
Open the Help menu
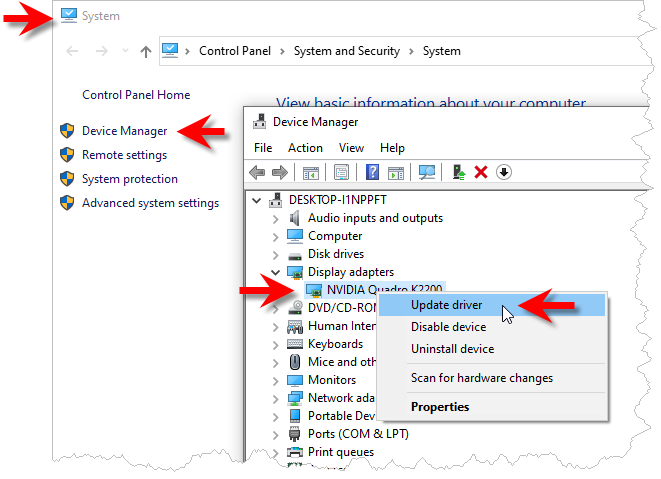coord(392,148)
